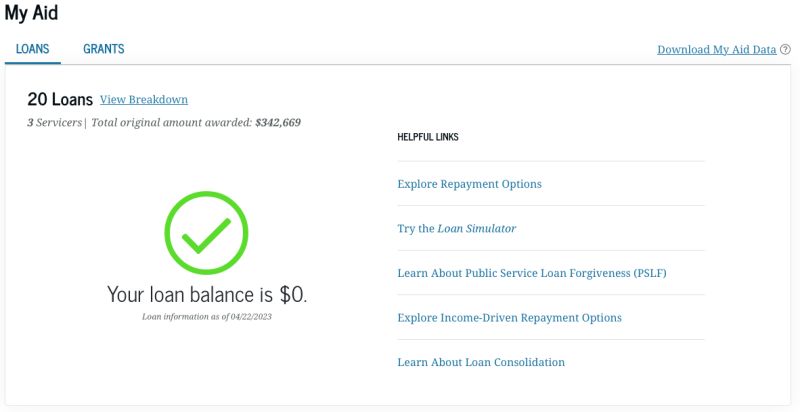Screen dimensions: 800x412
Task: Open the View Breakdown link
Action: 144,100
